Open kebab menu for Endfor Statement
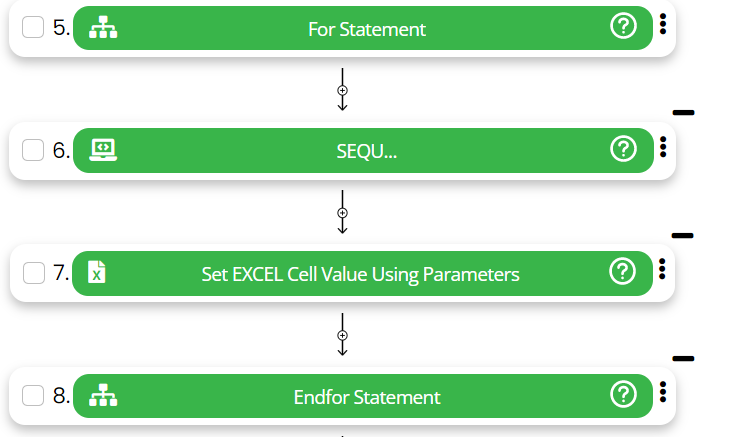Image resolution: width=732 pixels, height=437 pixels. (663, 393)
